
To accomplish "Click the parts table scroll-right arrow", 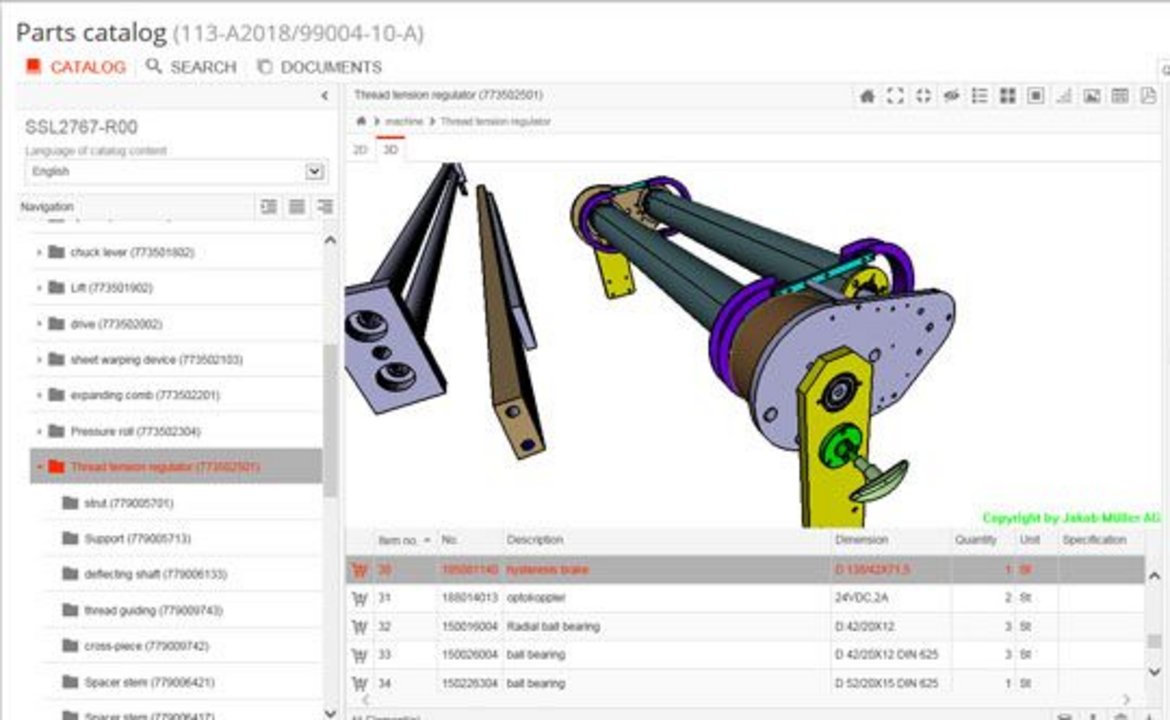I will click(1127, 699).
